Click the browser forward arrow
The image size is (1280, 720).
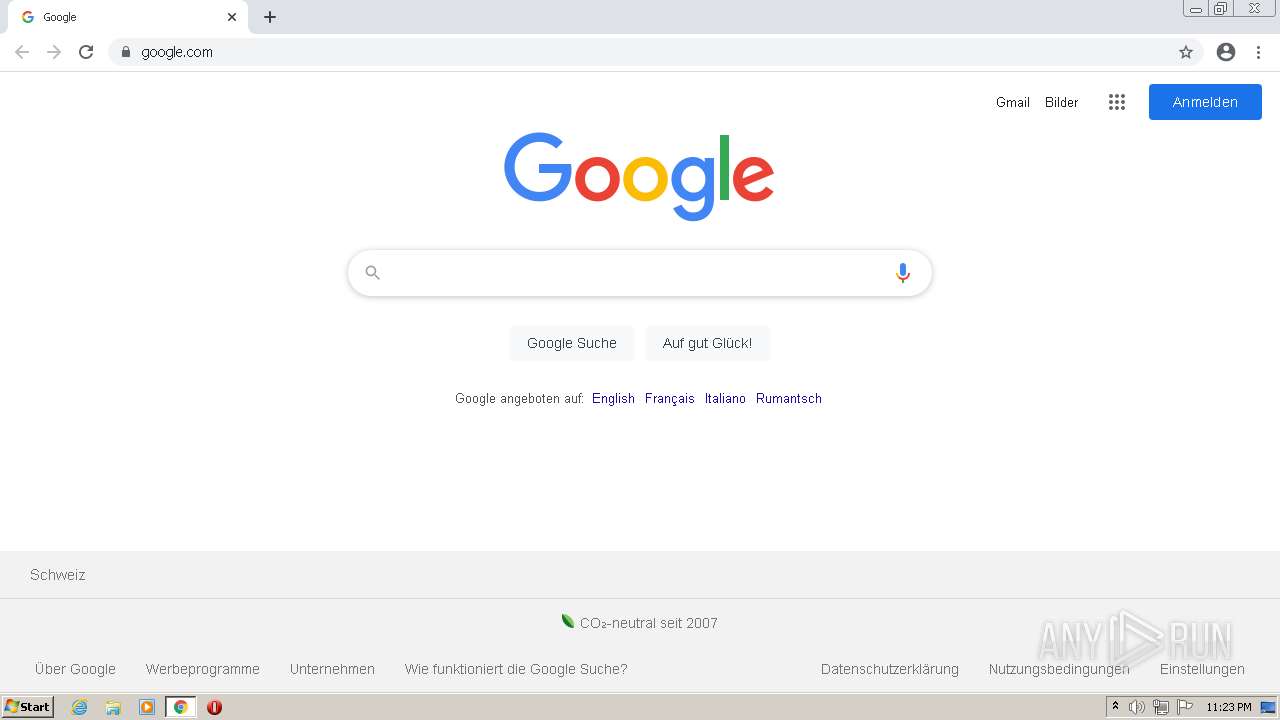54,52
